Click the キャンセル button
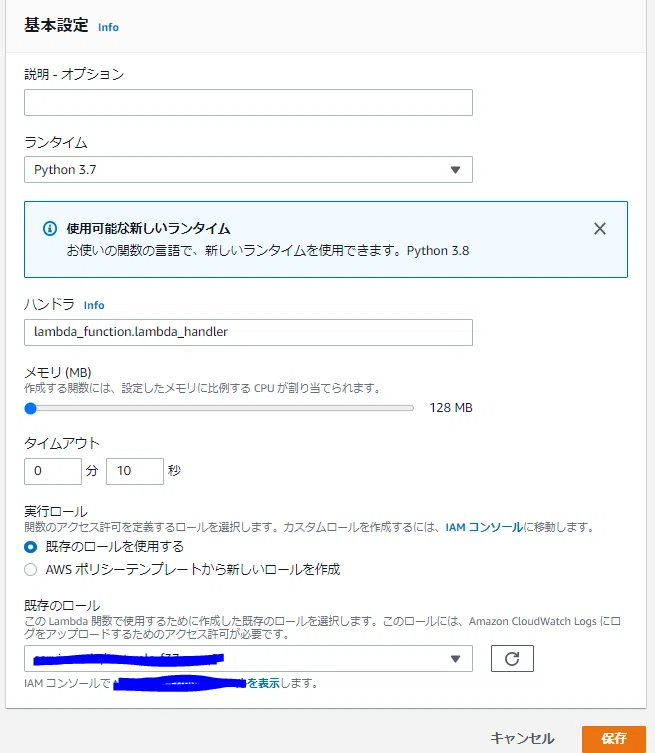The width and height of the screenshot is (655, 753). point(522,738)
